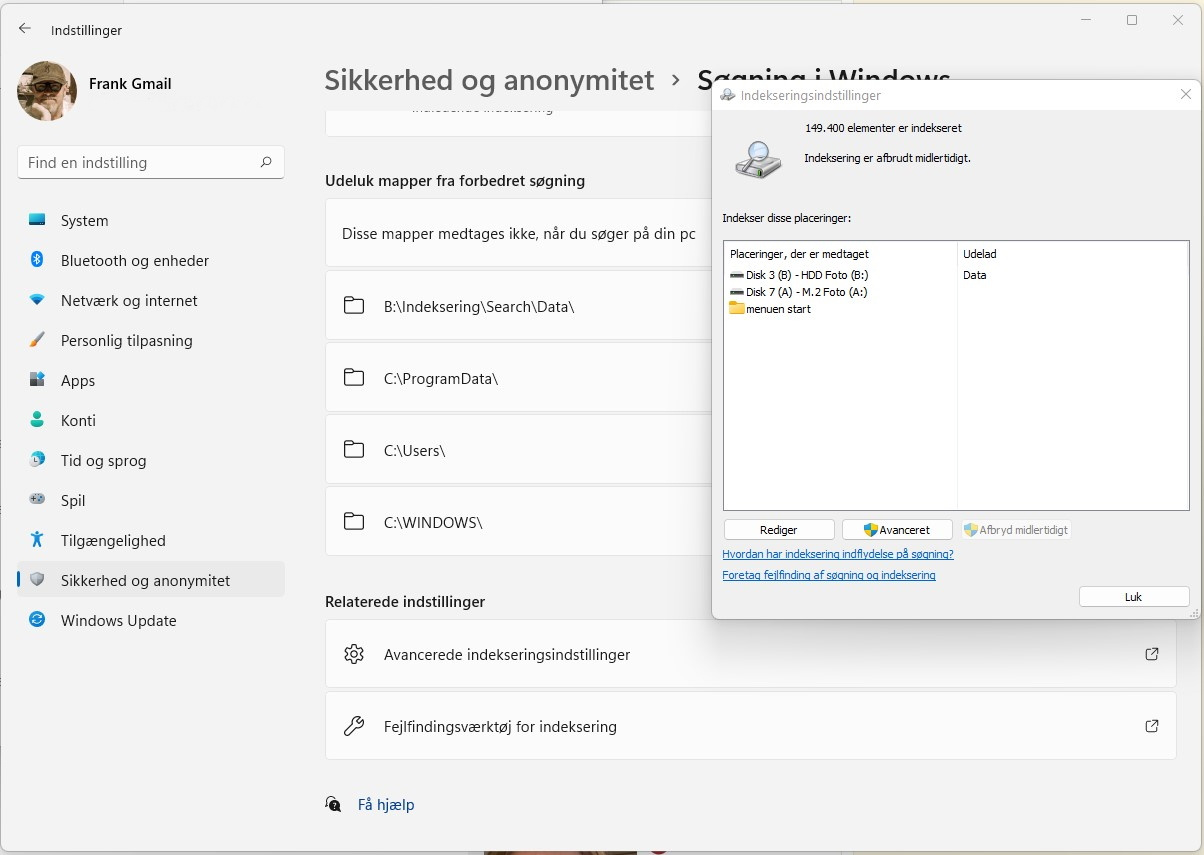The image size is (1204, 855).
Task: Click the Spil gamepad icon
Action: point(37,499)
